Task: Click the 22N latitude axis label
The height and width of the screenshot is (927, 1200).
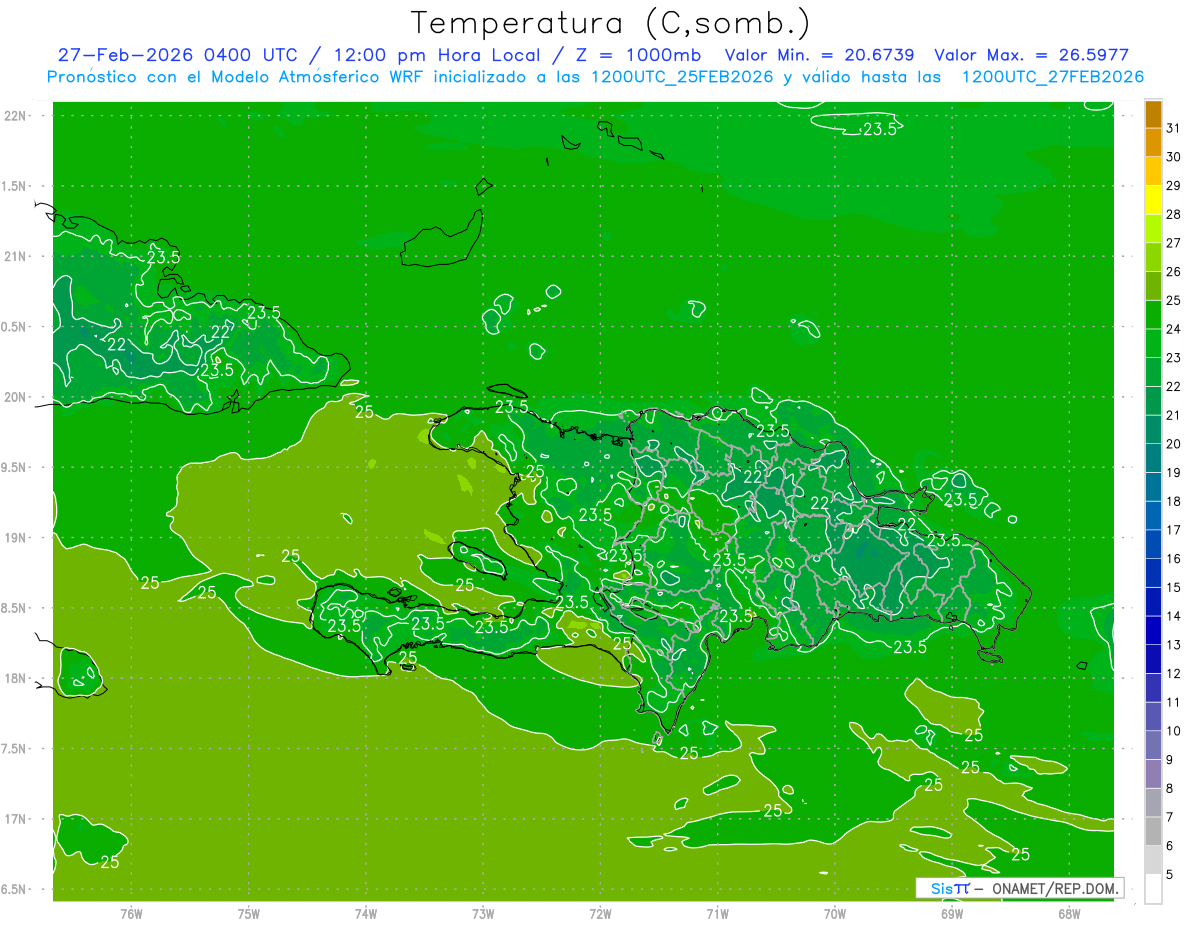Action: pyautogui.click(x=16, y=116)
